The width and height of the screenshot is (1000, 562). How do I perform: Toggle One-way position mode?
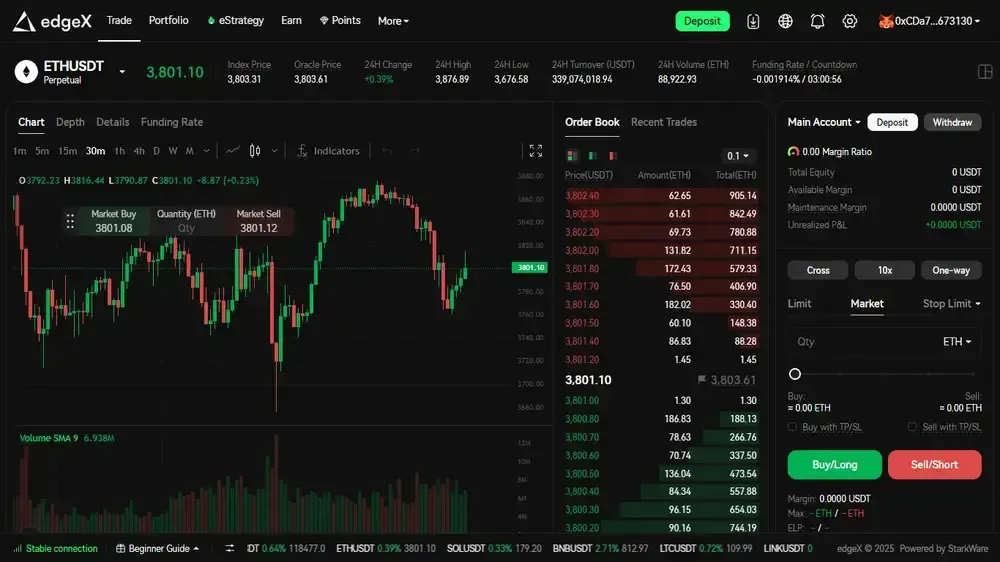pos(951,270)
